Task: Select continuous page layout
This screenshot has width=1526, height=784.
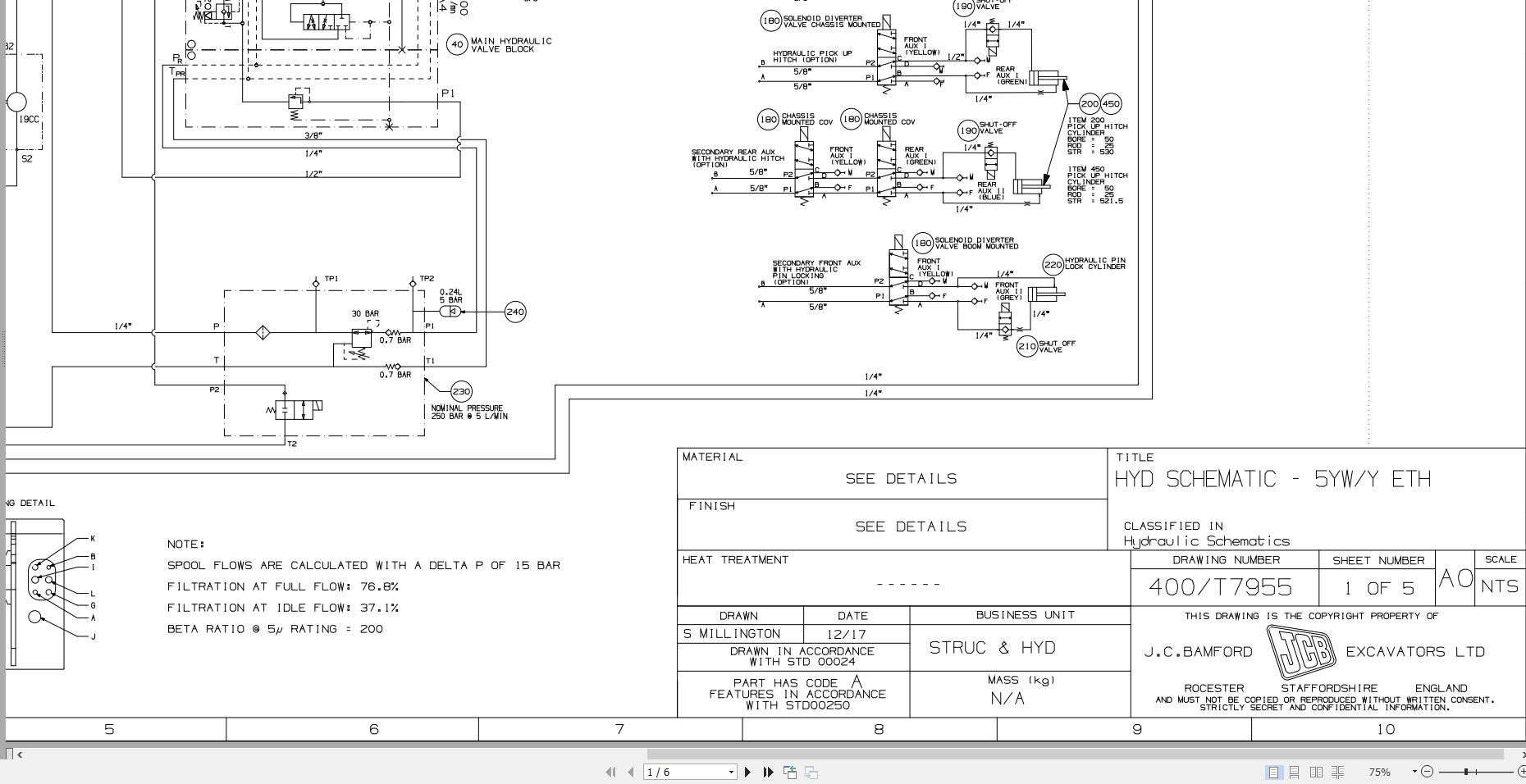Action: coord(1294,772)
